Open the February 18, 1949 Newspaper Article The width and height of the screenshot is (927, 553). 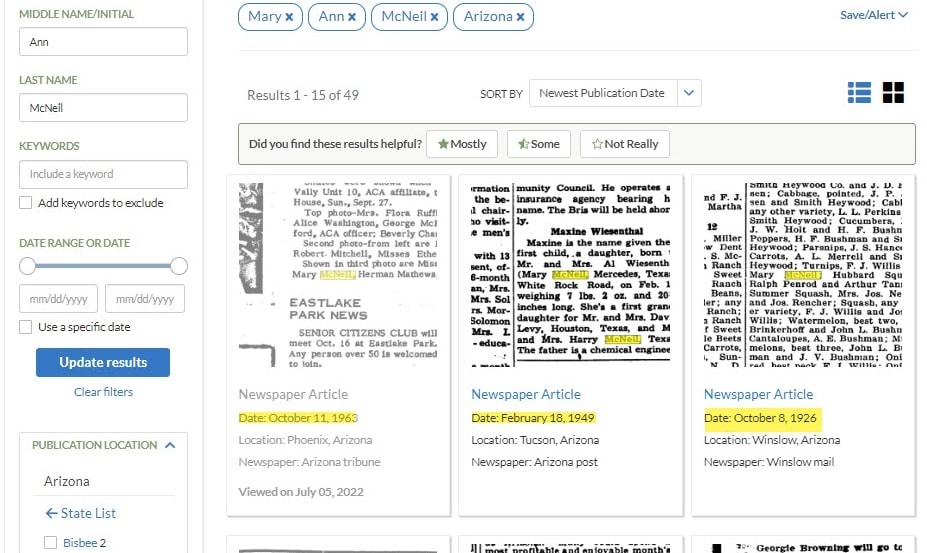tap(526, 394)
